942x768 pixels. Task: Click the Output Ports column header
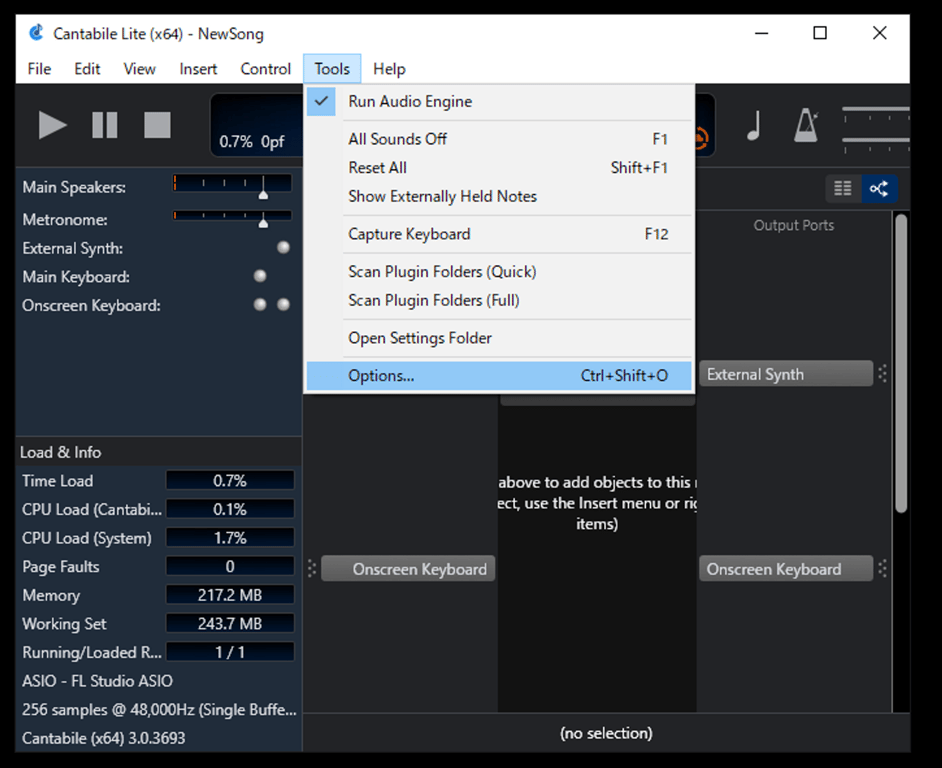[x=794, y=225]
